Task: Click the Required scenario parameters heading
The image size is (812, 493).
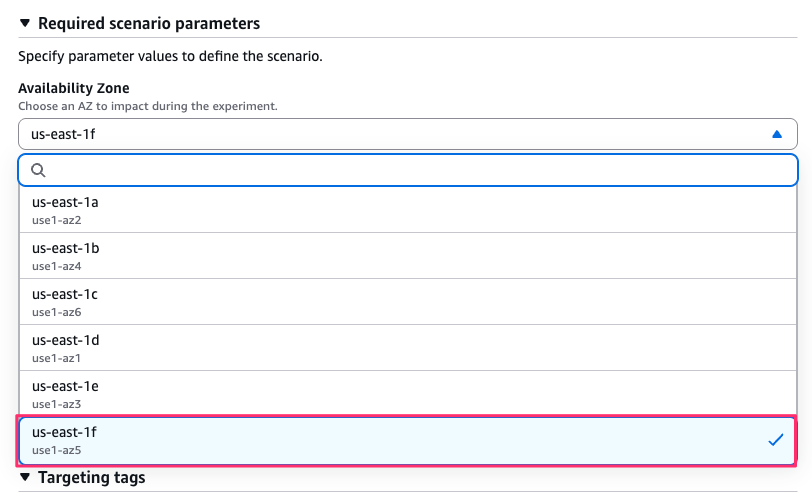Action: (148, 23)
